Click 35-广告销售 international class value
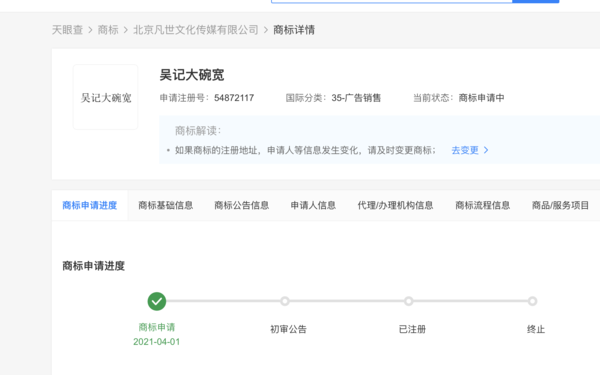The width and height of the screenshot is (600, 375). tap(356, 98)
